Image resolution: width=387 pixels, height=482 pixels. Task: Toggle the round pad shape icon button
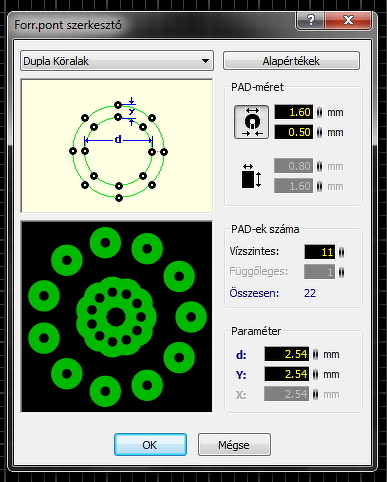point(251,122)
